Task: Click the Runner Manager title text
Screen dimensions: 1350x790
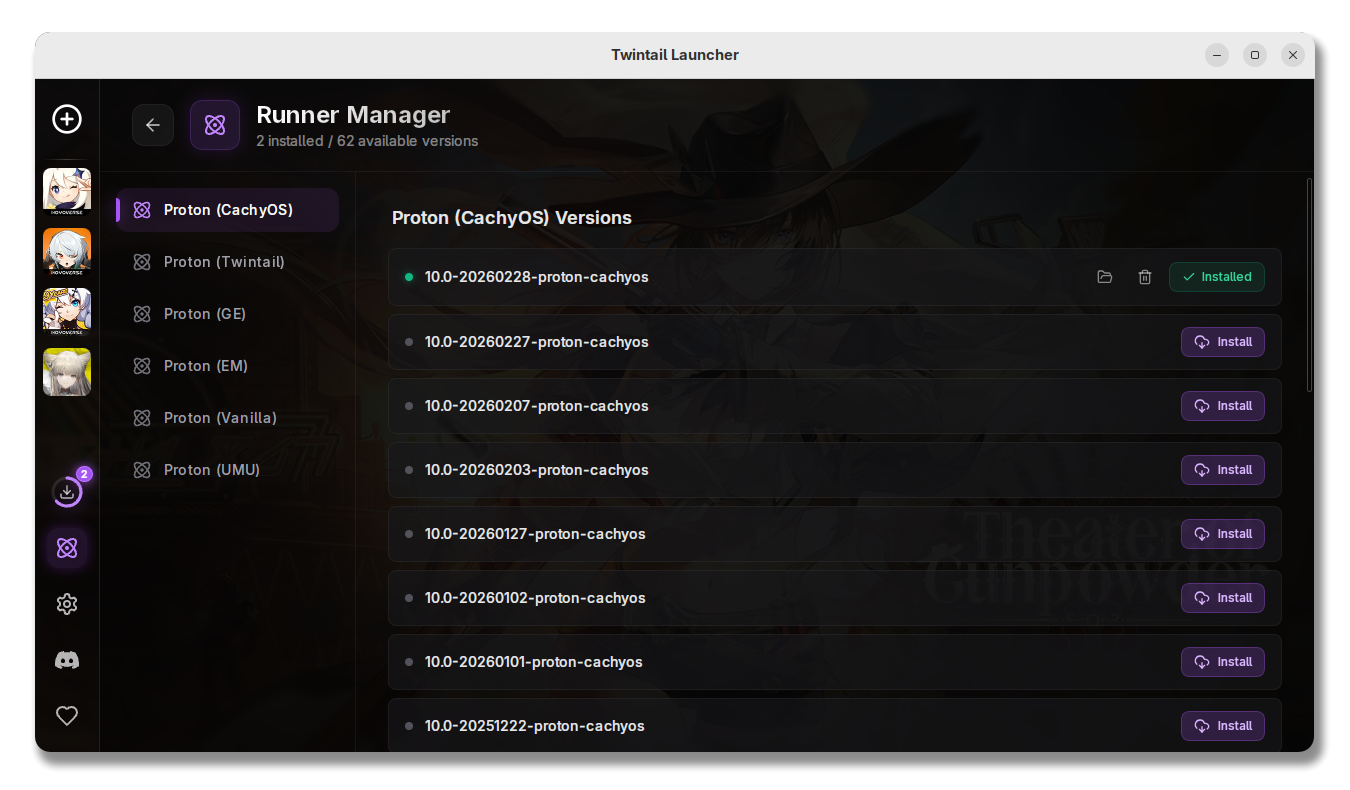Action: (x=353, y=115)
